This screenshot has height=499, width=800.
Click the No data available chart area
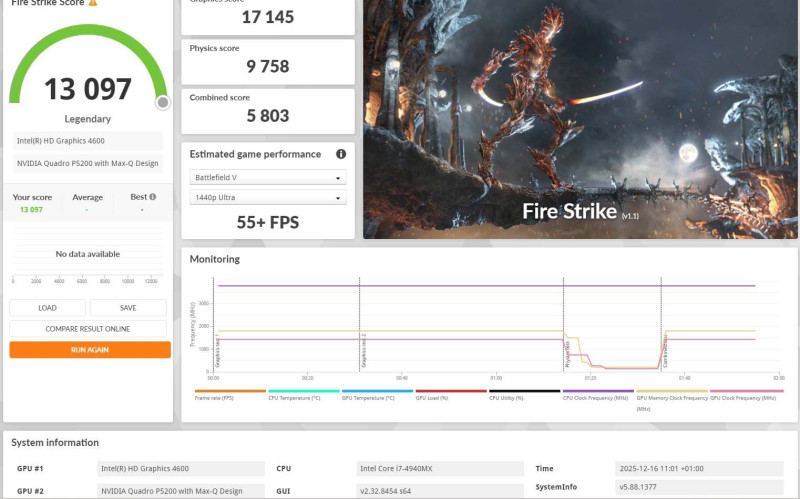coord(88,254)
